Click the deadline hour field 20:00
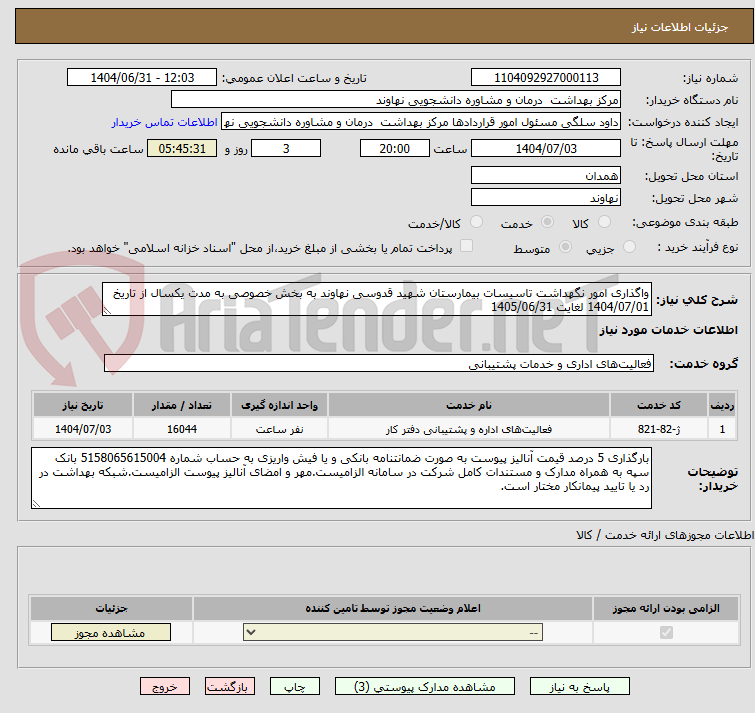The width and height of the screenshot is (755, 713). 394,148
